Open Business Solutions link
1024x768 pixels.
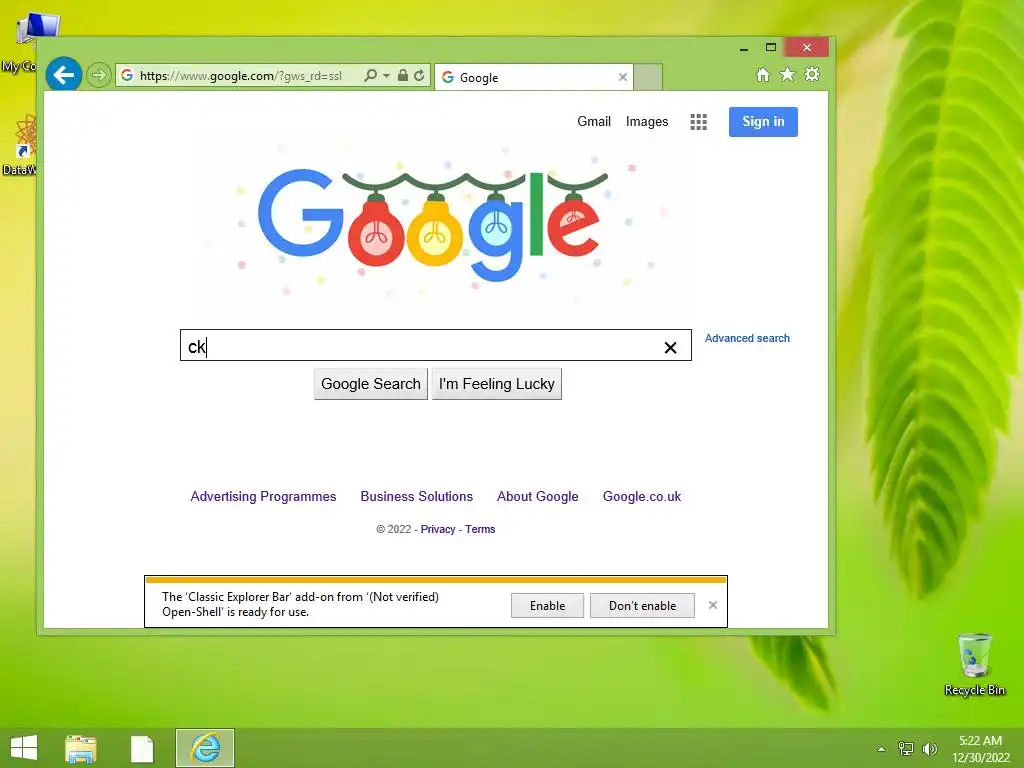pyautogui.click(x=417, y=496)
